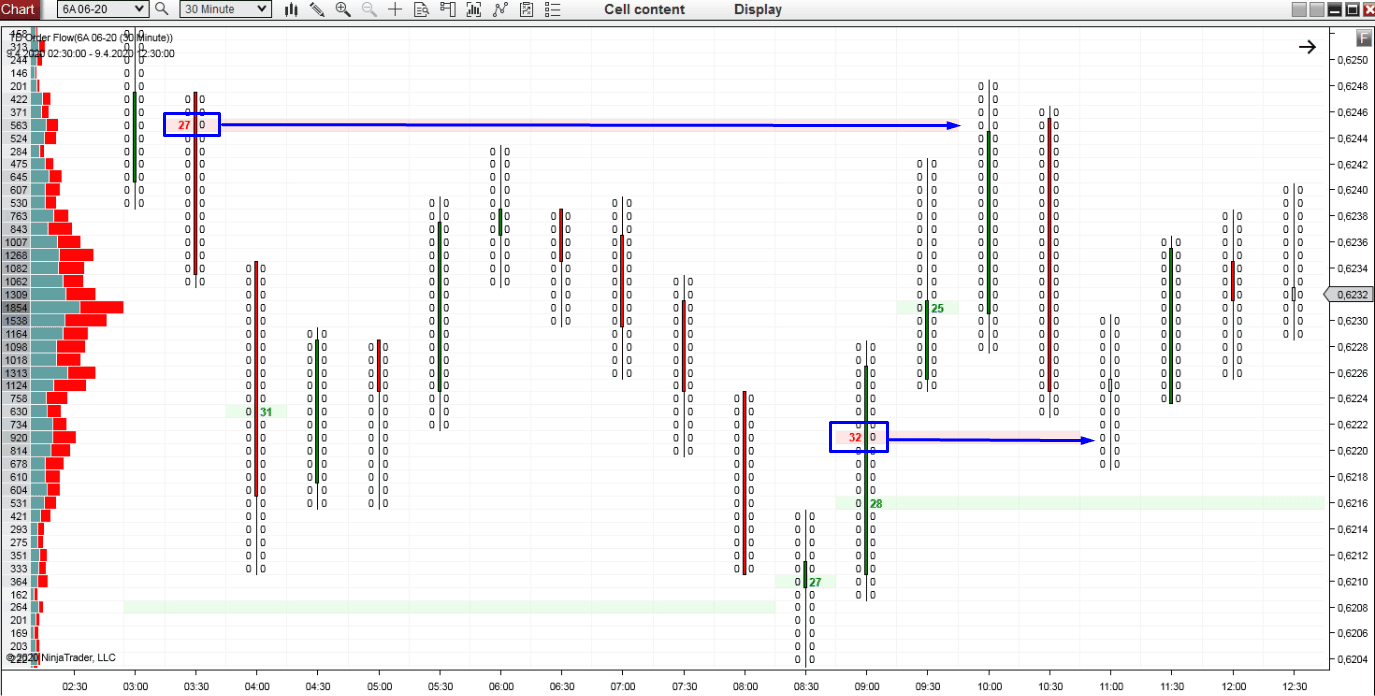This screenshot has width=1375, height=696.
Task: Open the bar style candlestick icon
Action: pyautogui.click(x=292, y=9)
